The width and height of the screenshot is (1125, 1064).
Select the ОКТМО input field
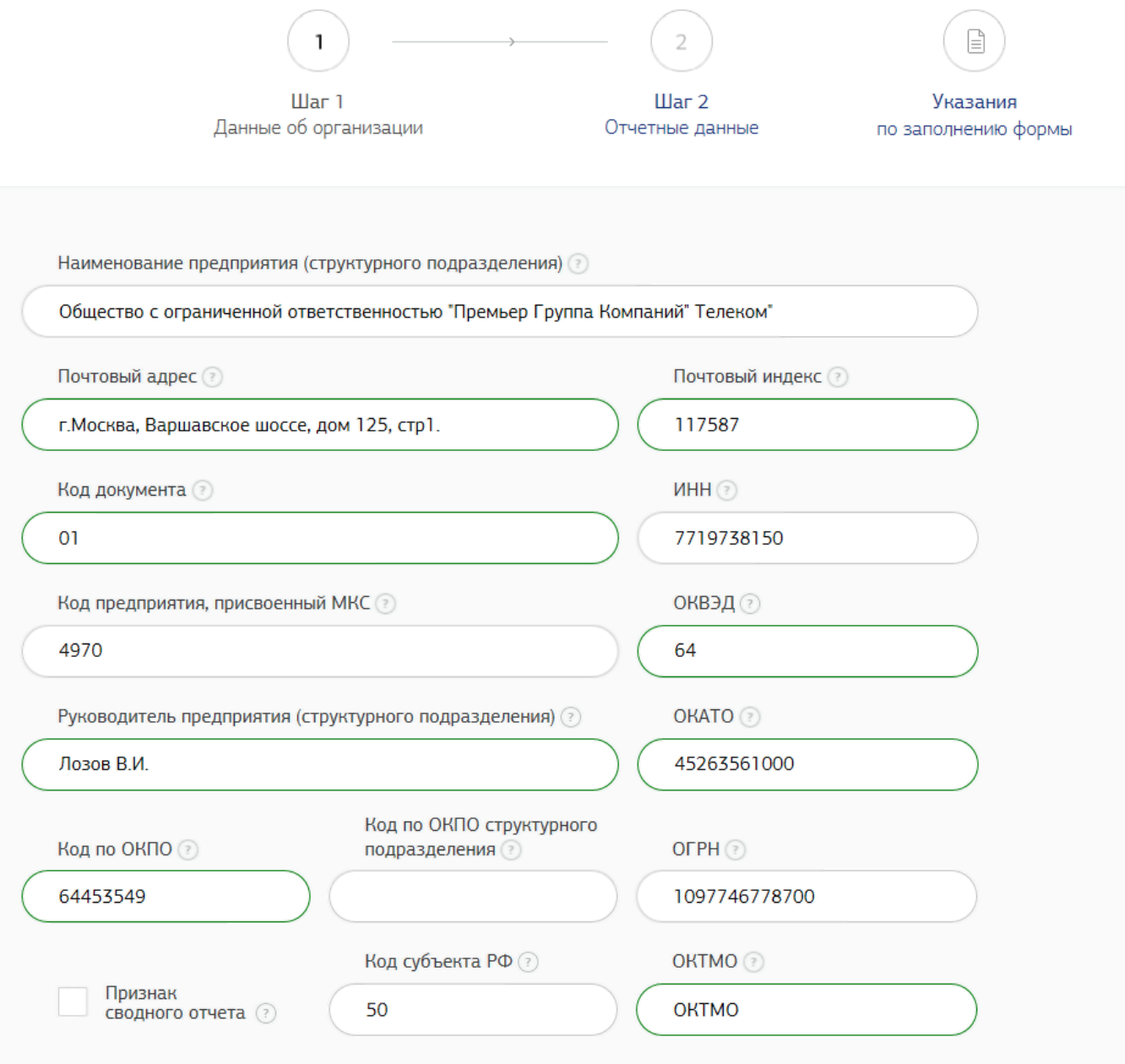[807, 1010]
